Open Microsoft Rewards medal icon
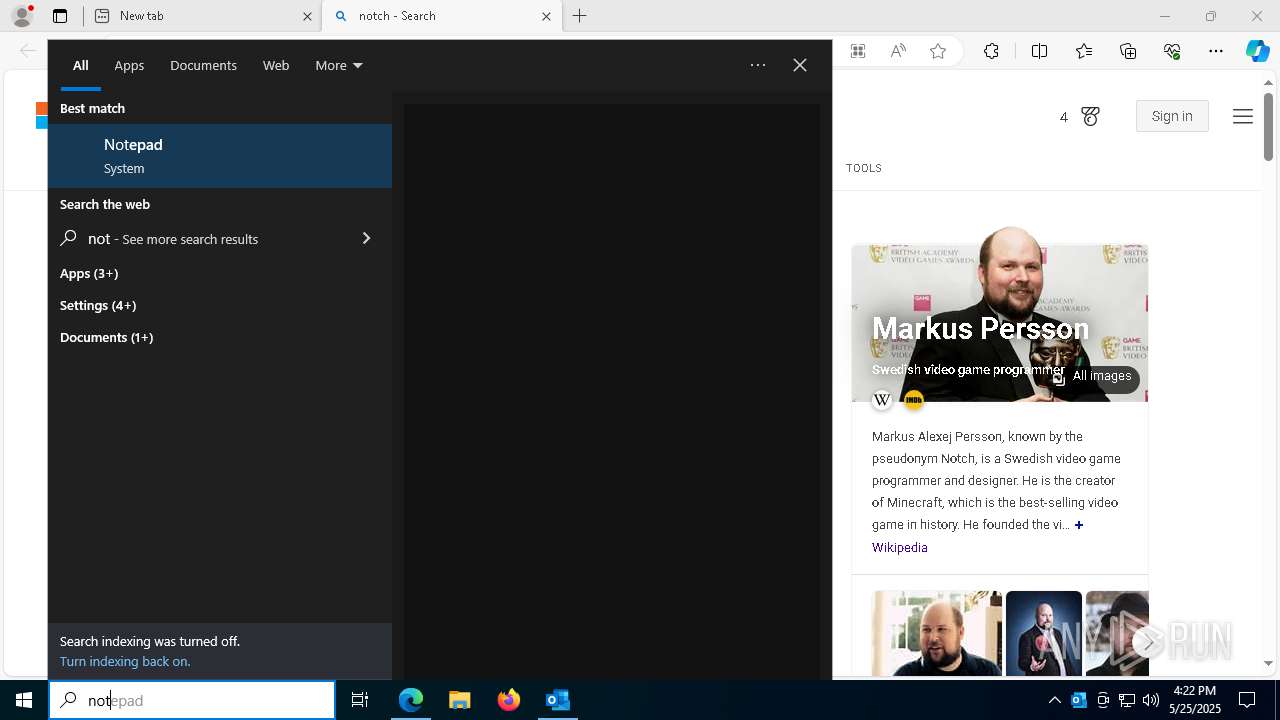1280x720 pixels. (x=1090, y=117)
